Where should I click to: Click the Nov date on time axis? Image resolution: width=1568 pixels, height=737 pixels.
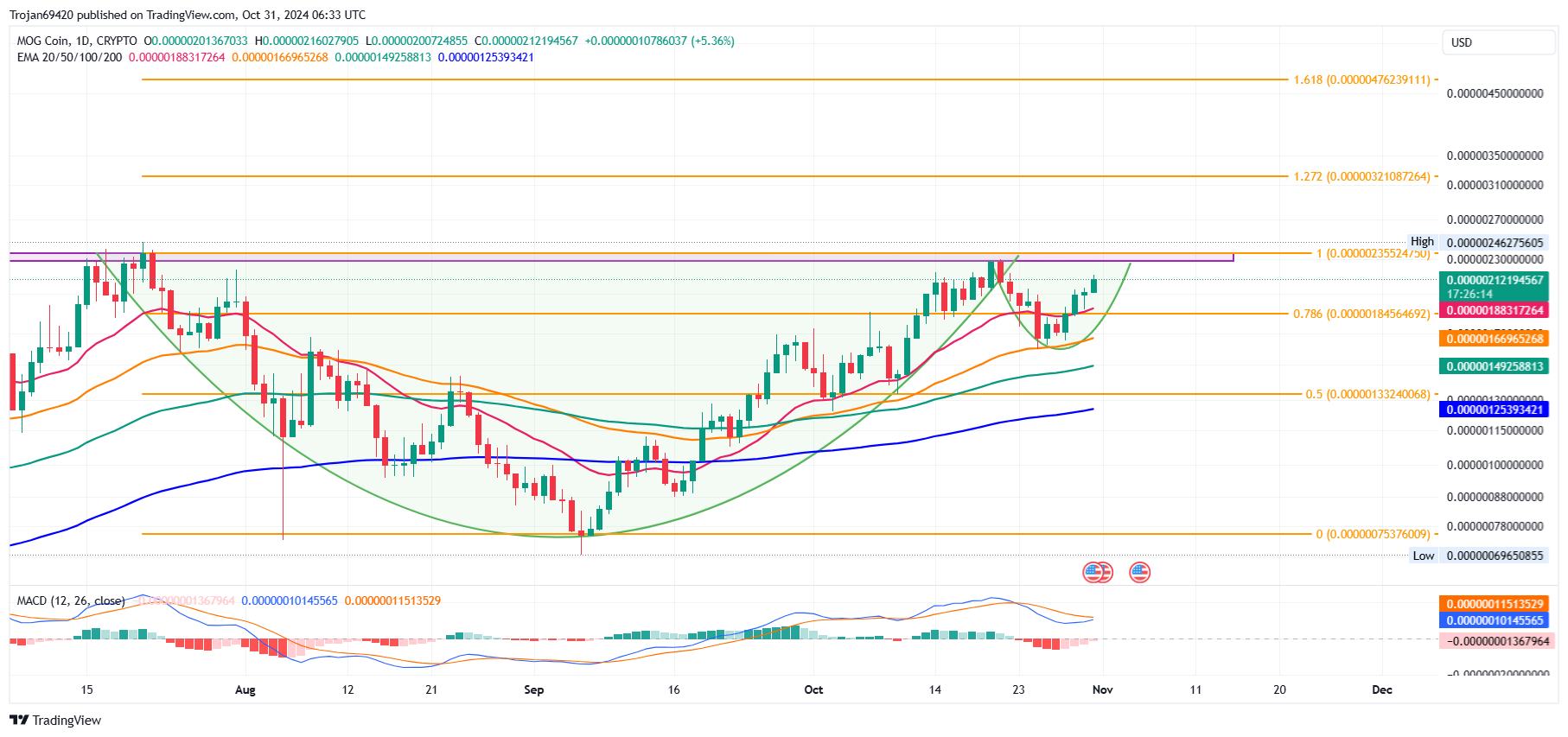click(1102, 689)
